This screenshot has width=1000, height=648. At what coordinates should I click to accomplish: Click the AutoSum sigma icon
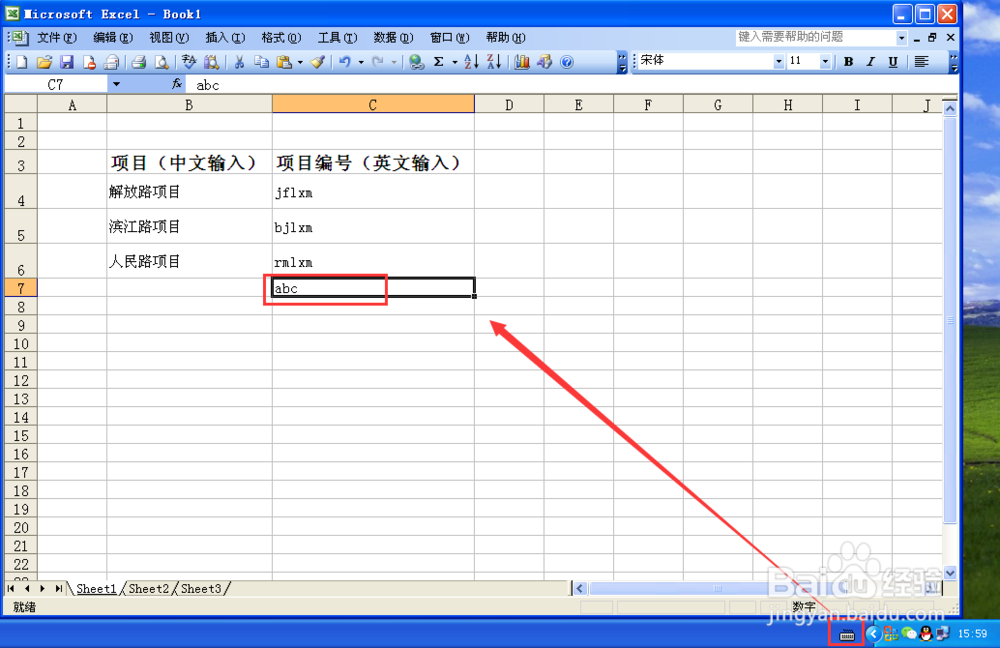tap(439, 62)
